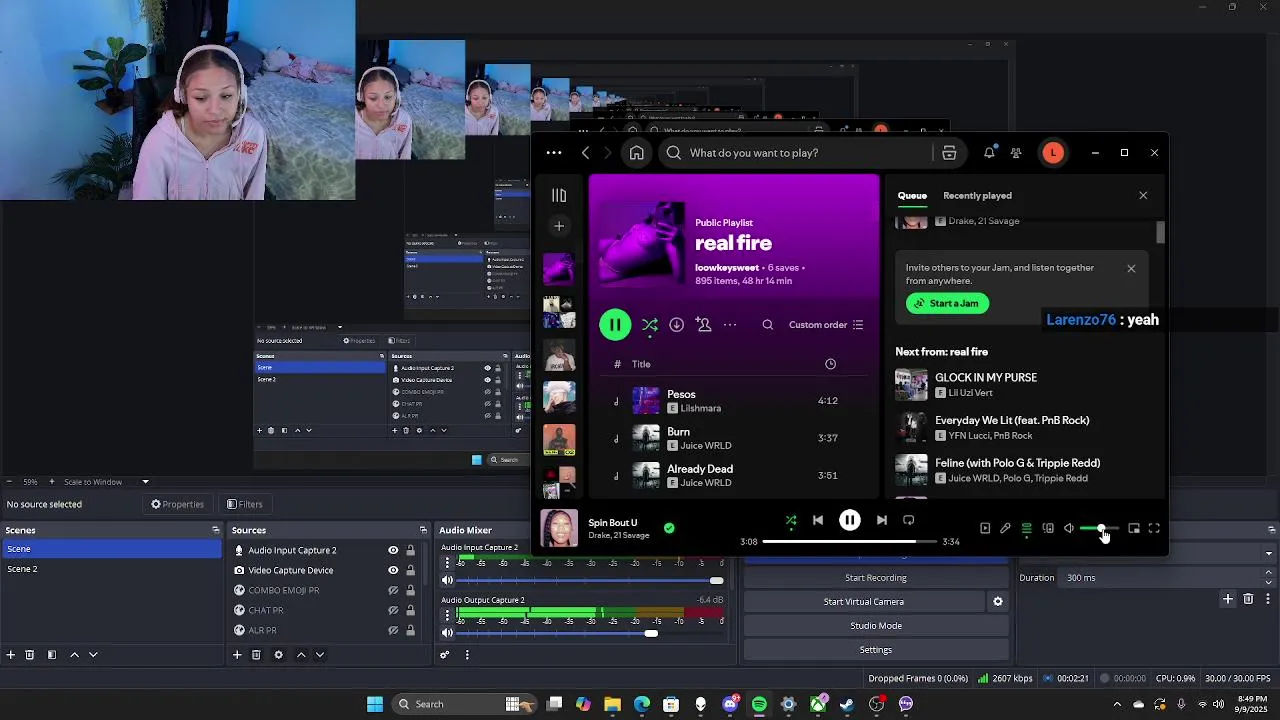
Task: Go to previous track in Spotify player
Action: [818, 520]
